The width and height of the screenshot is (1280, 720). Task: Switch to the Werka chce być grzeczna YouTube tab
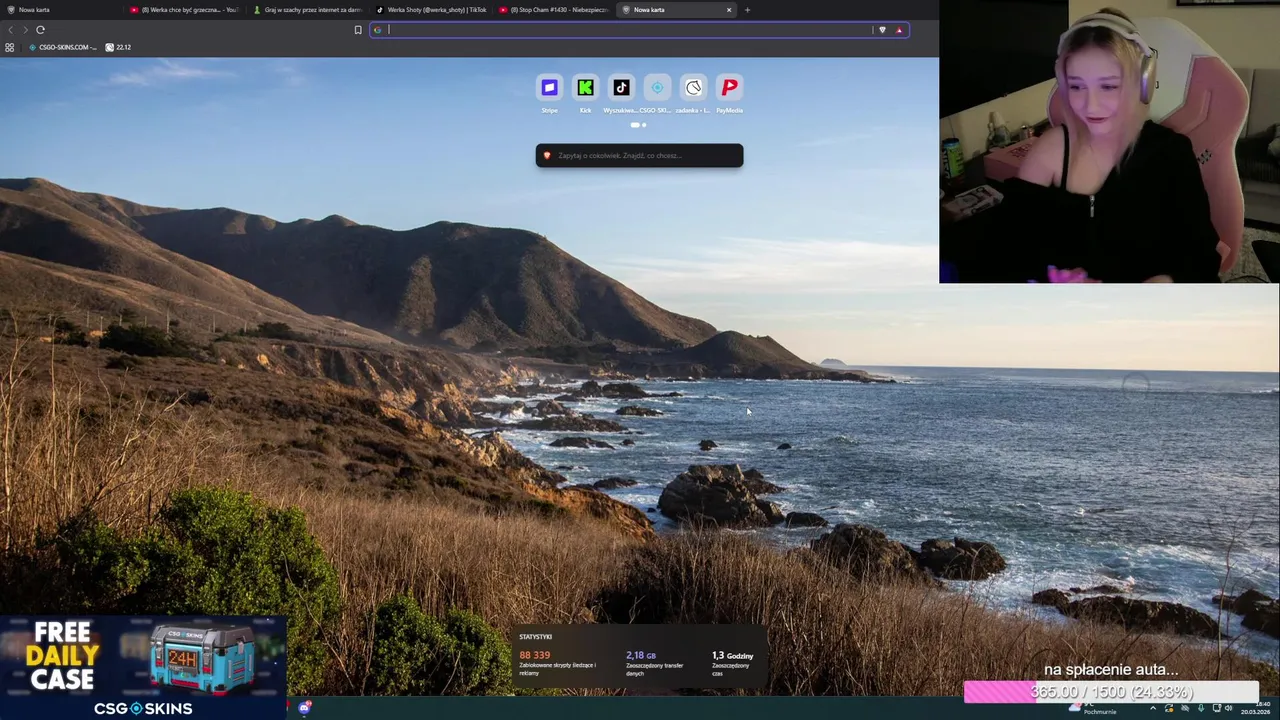(x=183, y=10)
